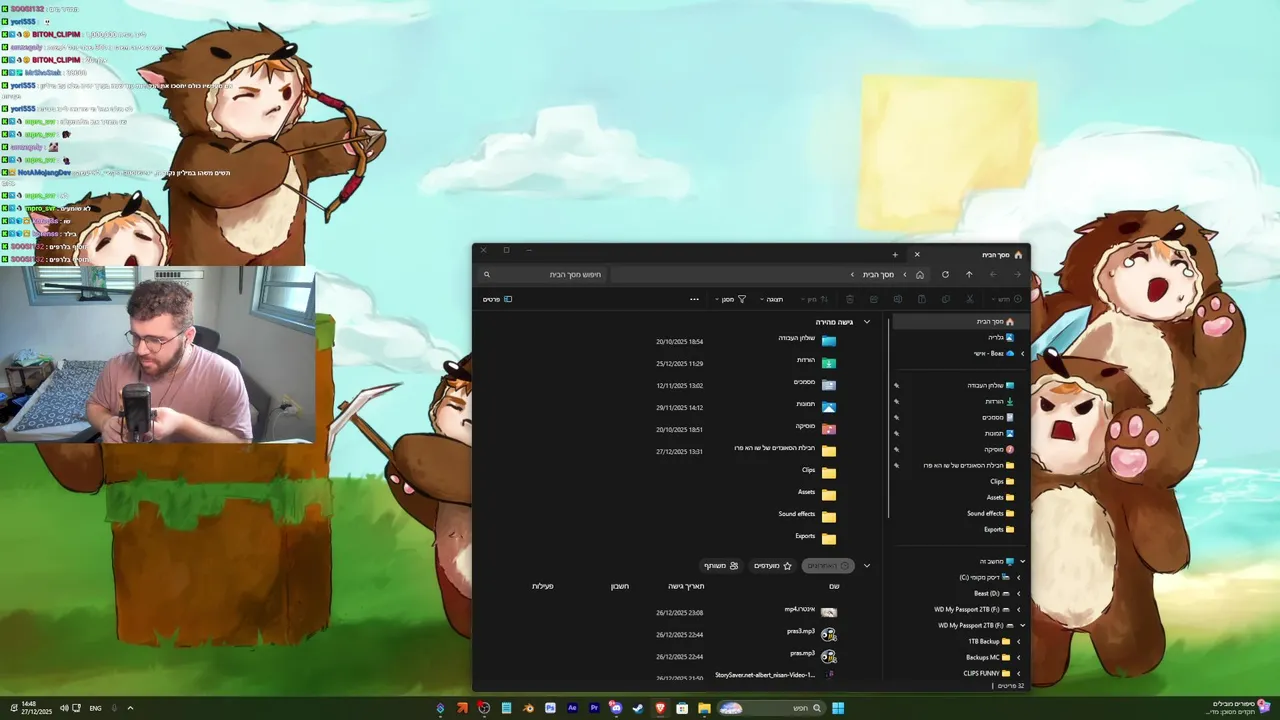1280x720 pixels.
Task: Unpin תמונות using its sidebar pin
Action: click(x=896, y=433)
